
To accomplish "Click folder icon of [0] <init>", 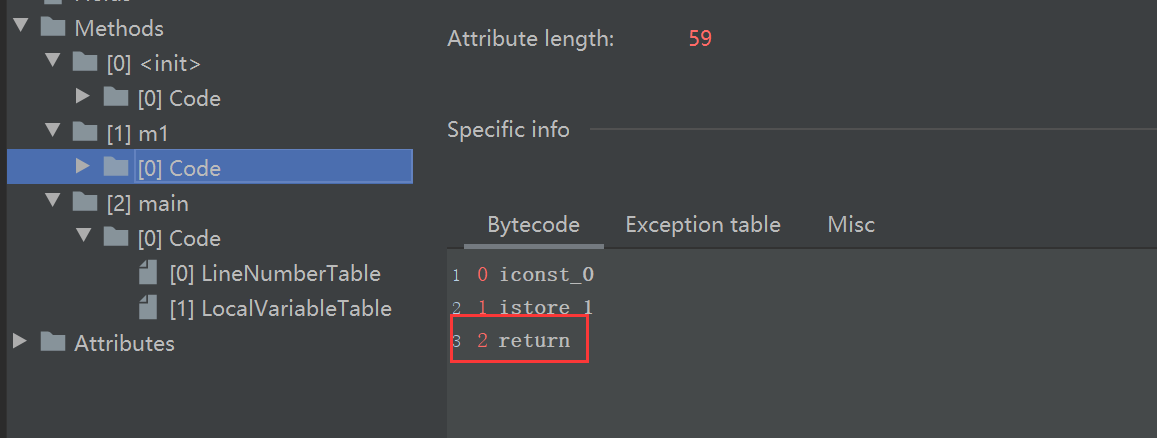I will (85, 64).
